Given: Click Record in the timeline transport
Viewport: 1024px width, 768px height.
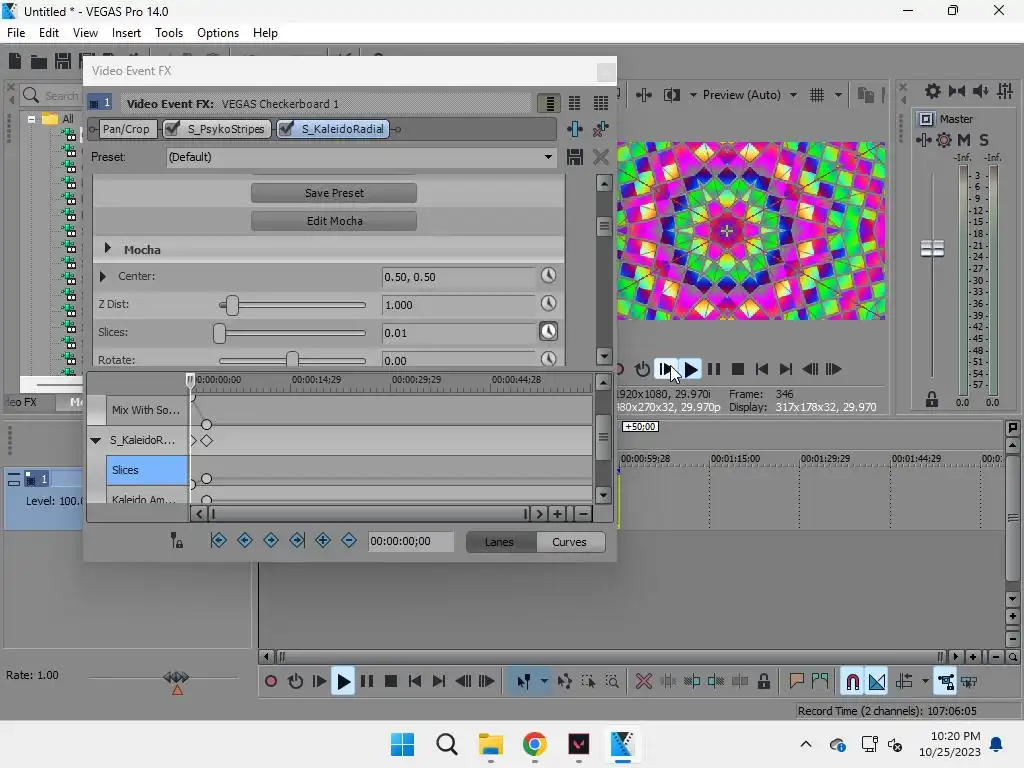Looking at the screenshot, I should (x=270, y=682).
